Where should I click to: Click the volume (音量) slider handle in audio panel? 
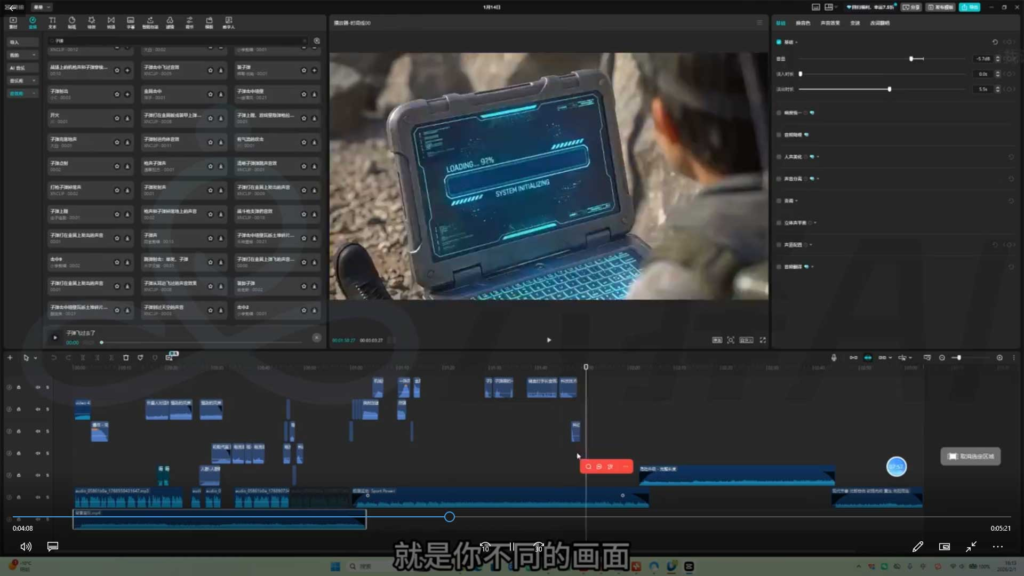point(910,59)
